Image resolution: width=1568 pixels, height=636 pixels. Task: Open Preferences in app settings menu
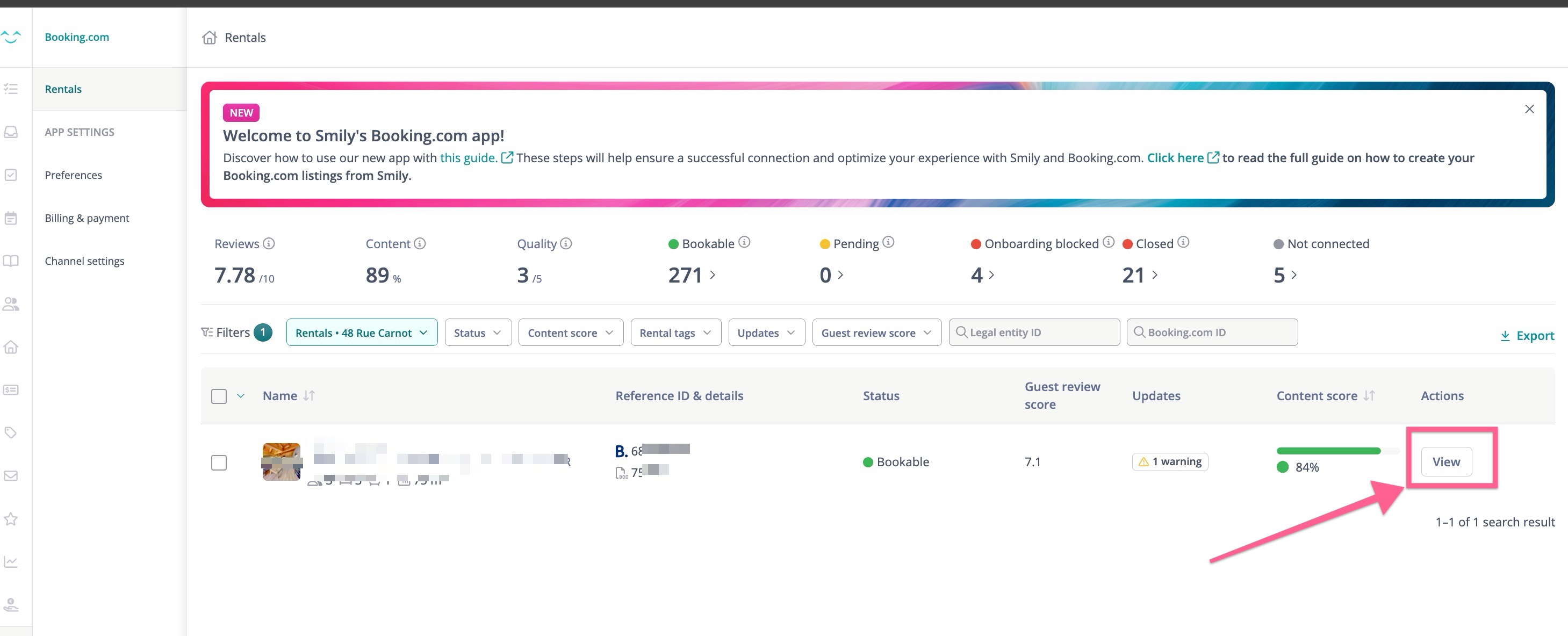coord(73,175)
